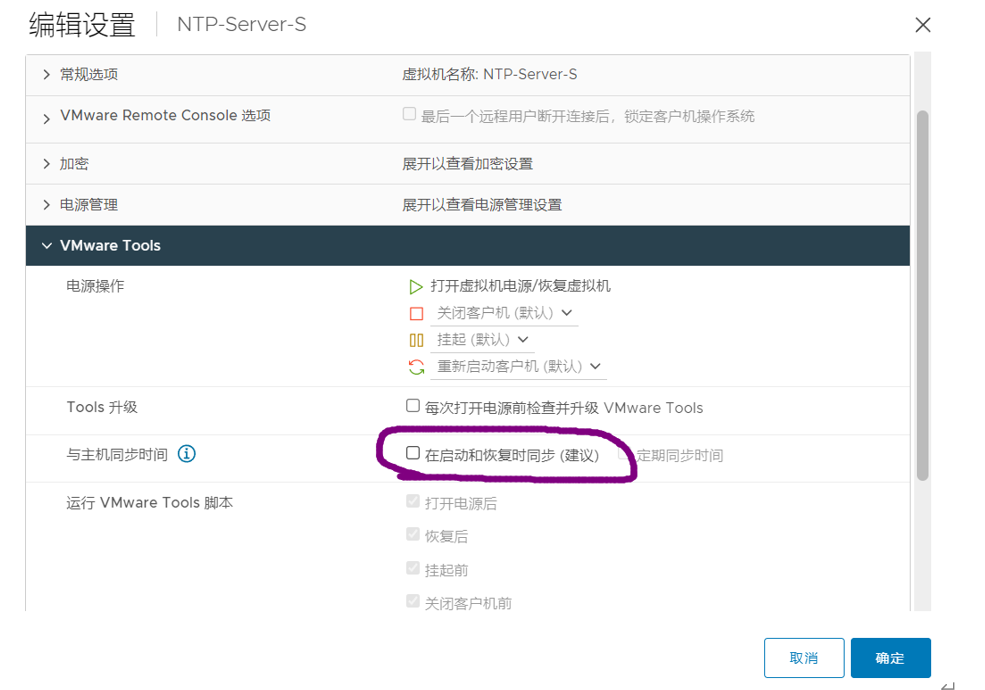The height and width of the screenshot is (690, 985).
Task: Click the restart icon for 重新启动客户机
Action: point(416,367)
